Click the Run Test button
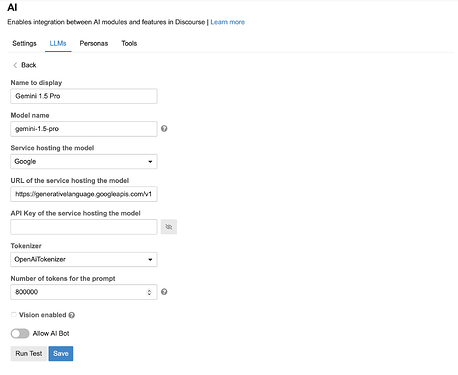The height and width of the screenshot is (375, 458). click(29, 354)
